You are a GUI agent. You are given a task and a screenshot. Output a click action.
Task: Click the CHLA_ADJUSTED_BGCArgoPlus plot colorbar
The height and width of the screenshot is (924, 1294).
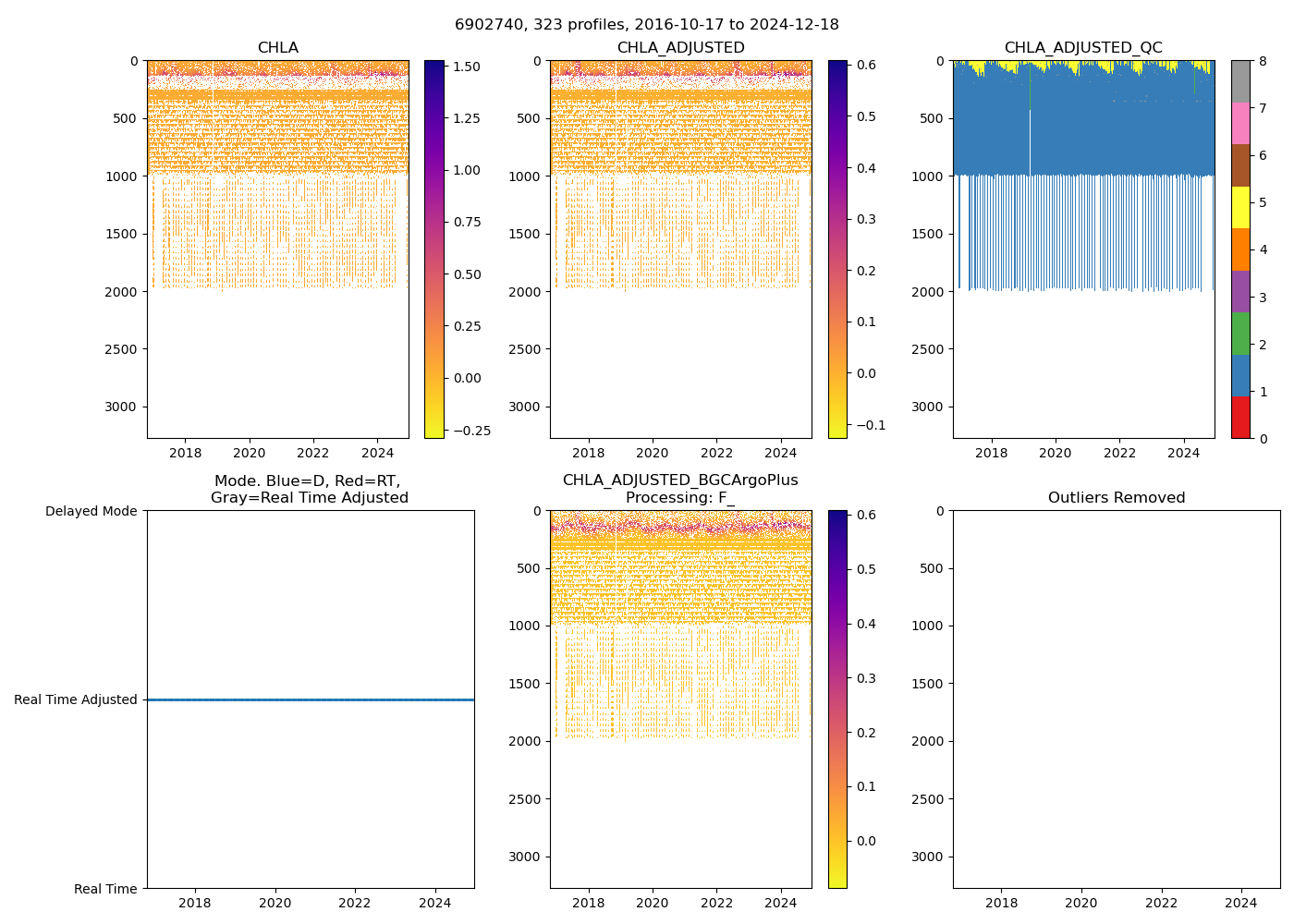coord(837,699)
